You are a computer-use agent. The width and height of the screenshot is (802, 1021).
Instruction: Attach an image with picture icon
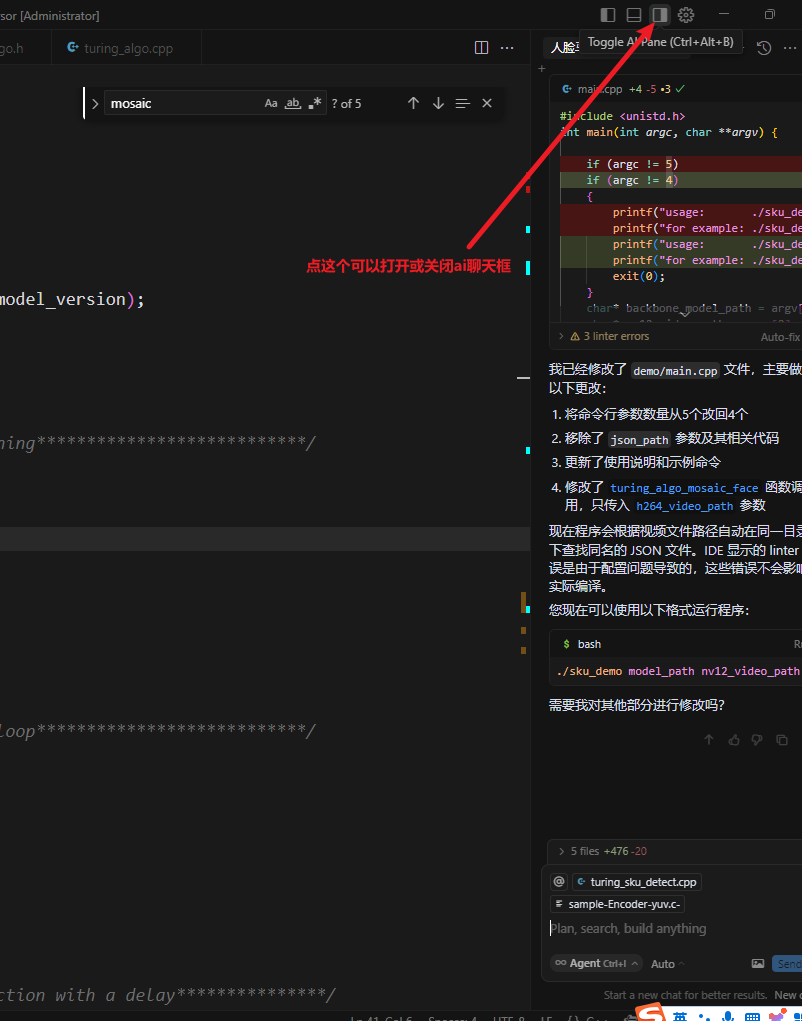[x=757, y=964]
